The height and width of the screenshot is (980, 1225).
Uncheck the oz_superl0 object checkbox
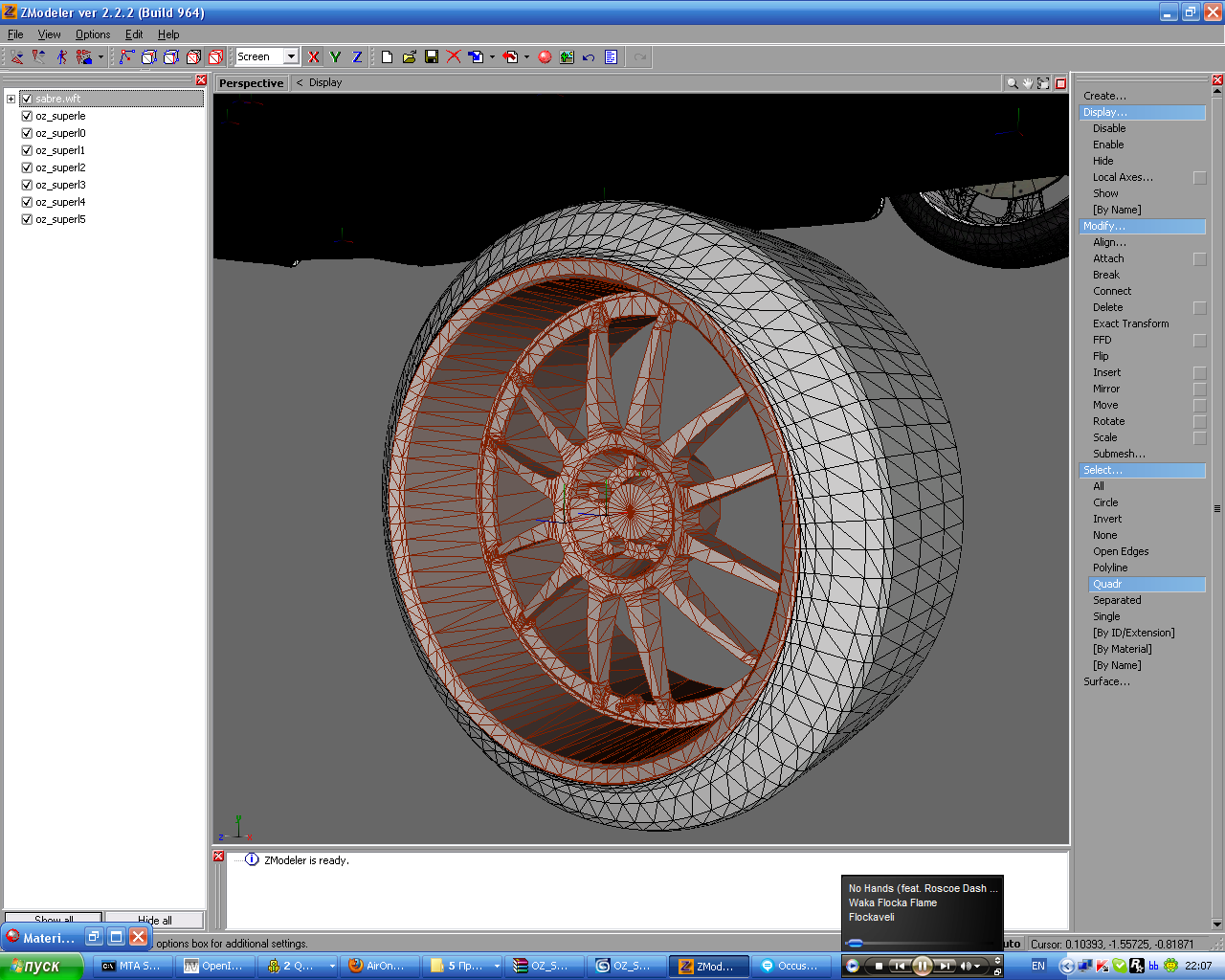tap(27, 133)
